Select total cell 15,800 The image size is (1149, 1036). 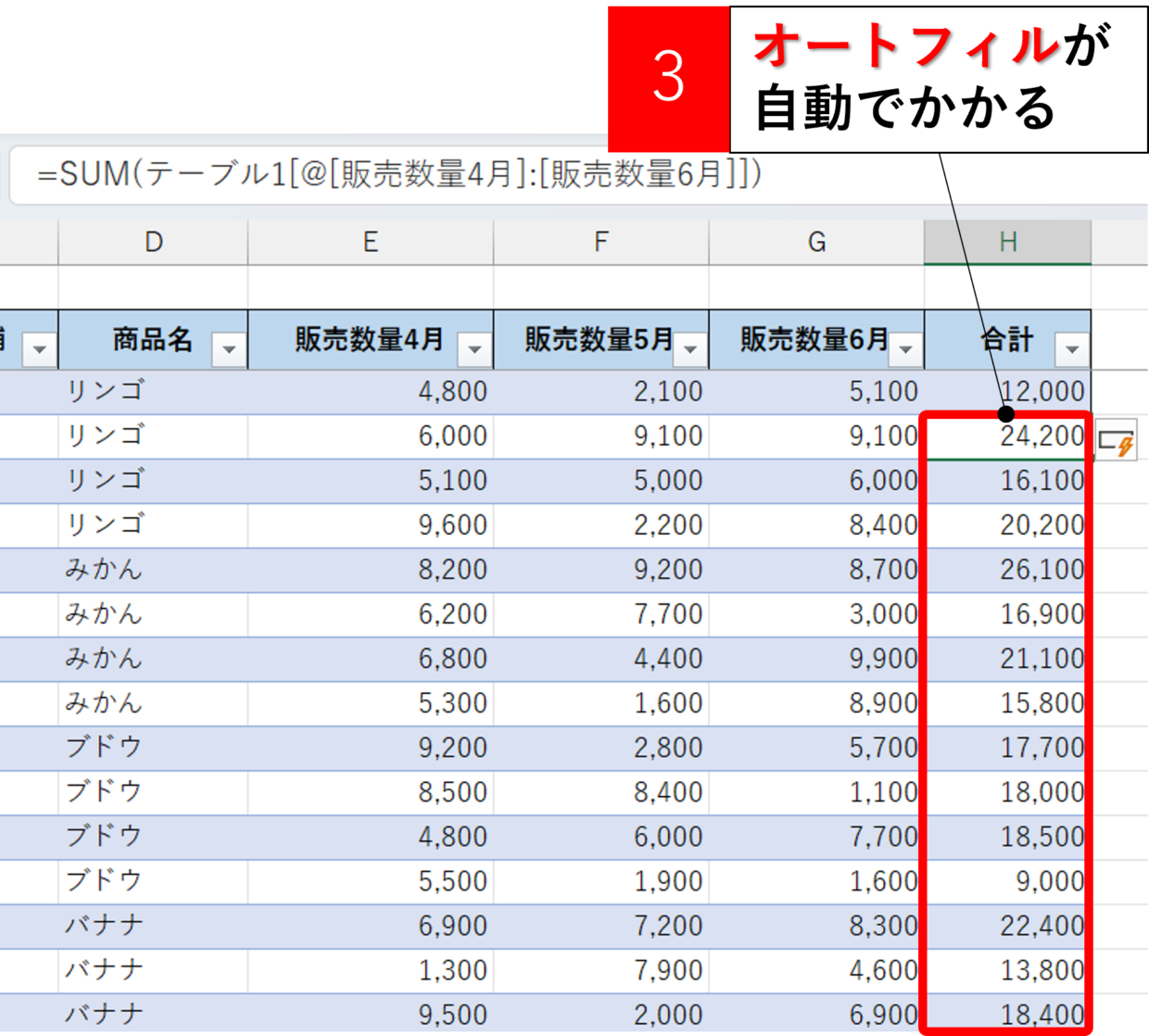(1007, 703)
